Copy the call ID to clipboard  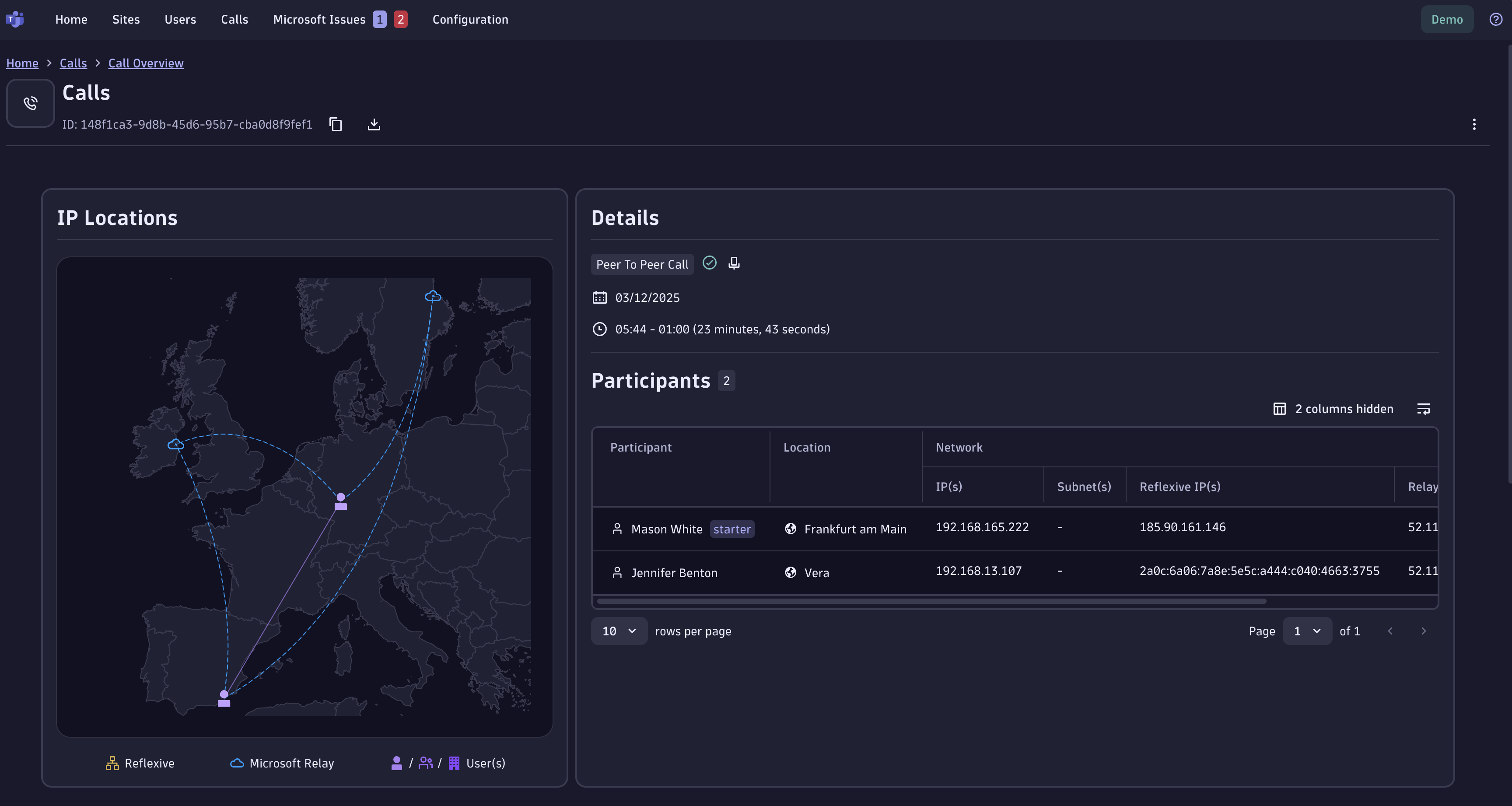335,124
